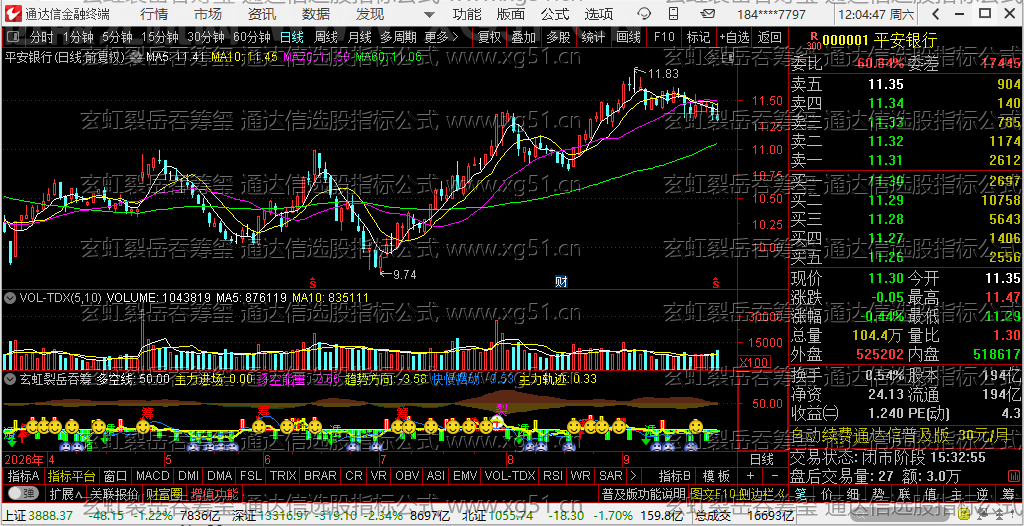The image size is (1024, 526).
Task: Select the 窗口 tab
Action: point(116,476)
